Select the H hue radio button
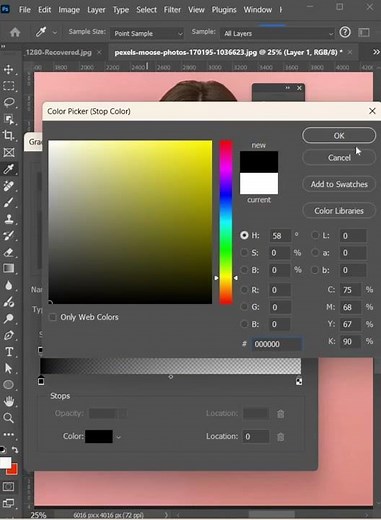Screen dimensions: 381x520 point(244,235)
